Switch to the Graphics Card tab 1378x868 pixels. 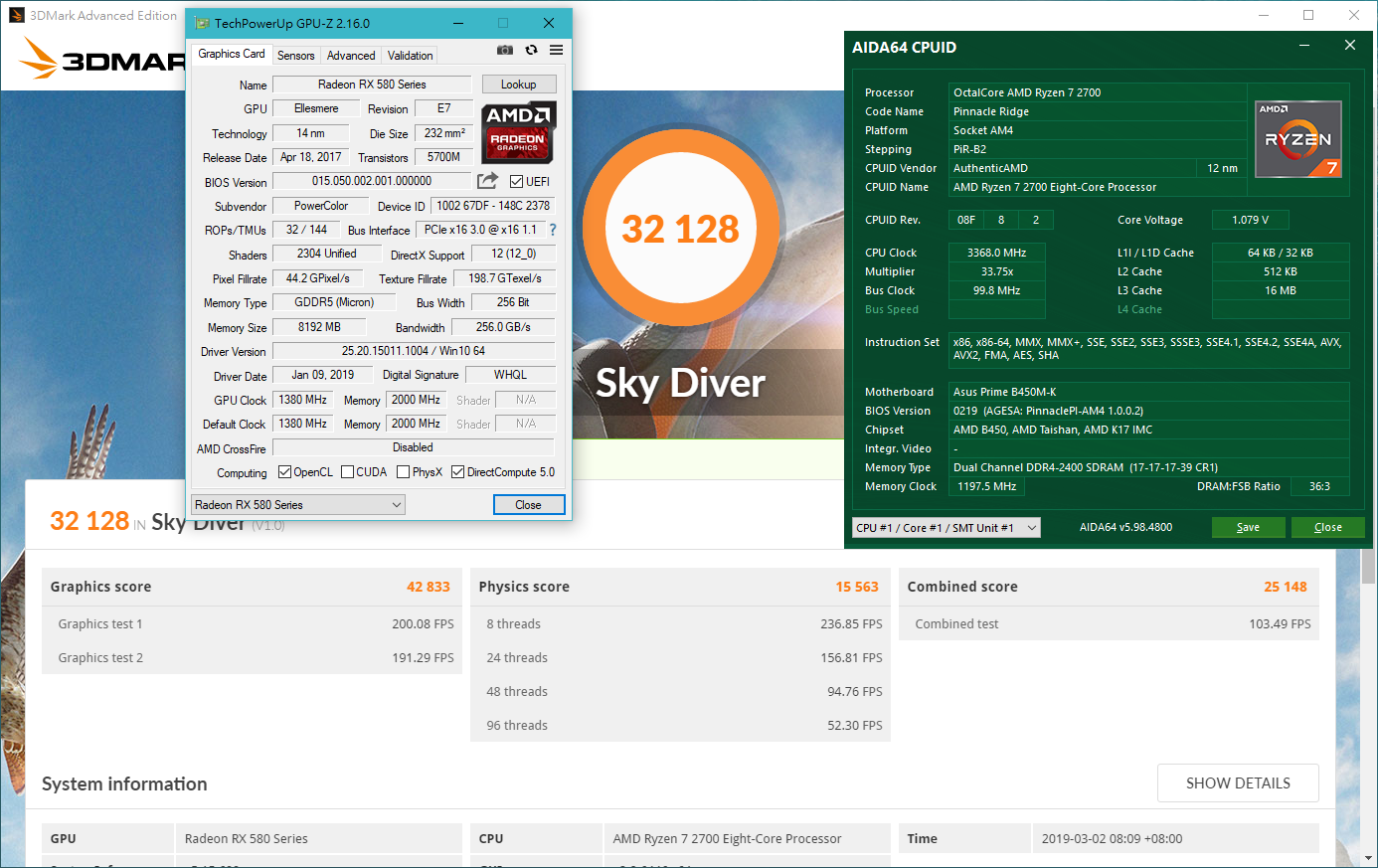click(x=232, y=54)
